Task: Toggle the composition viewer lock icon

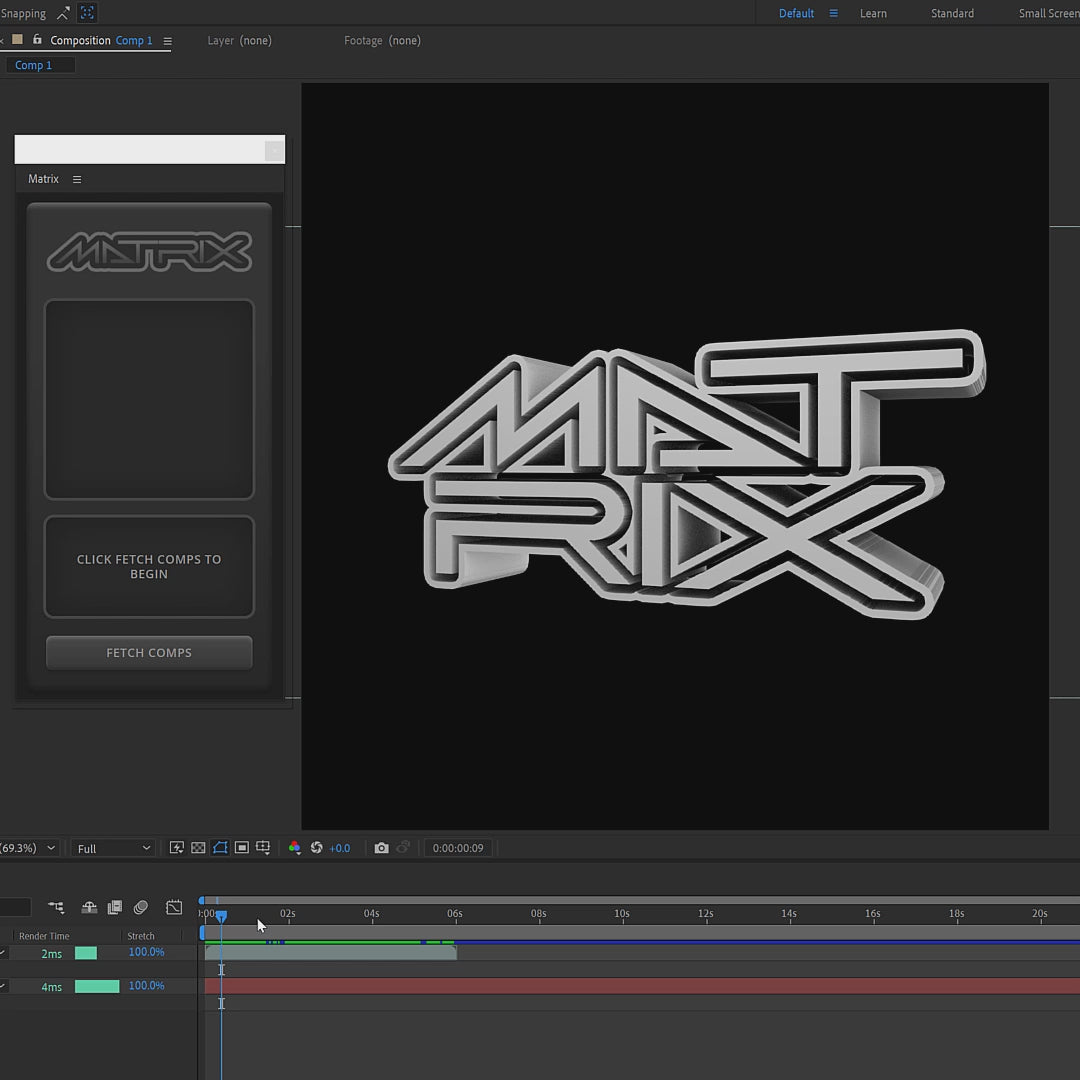Action: click(37, 40)
